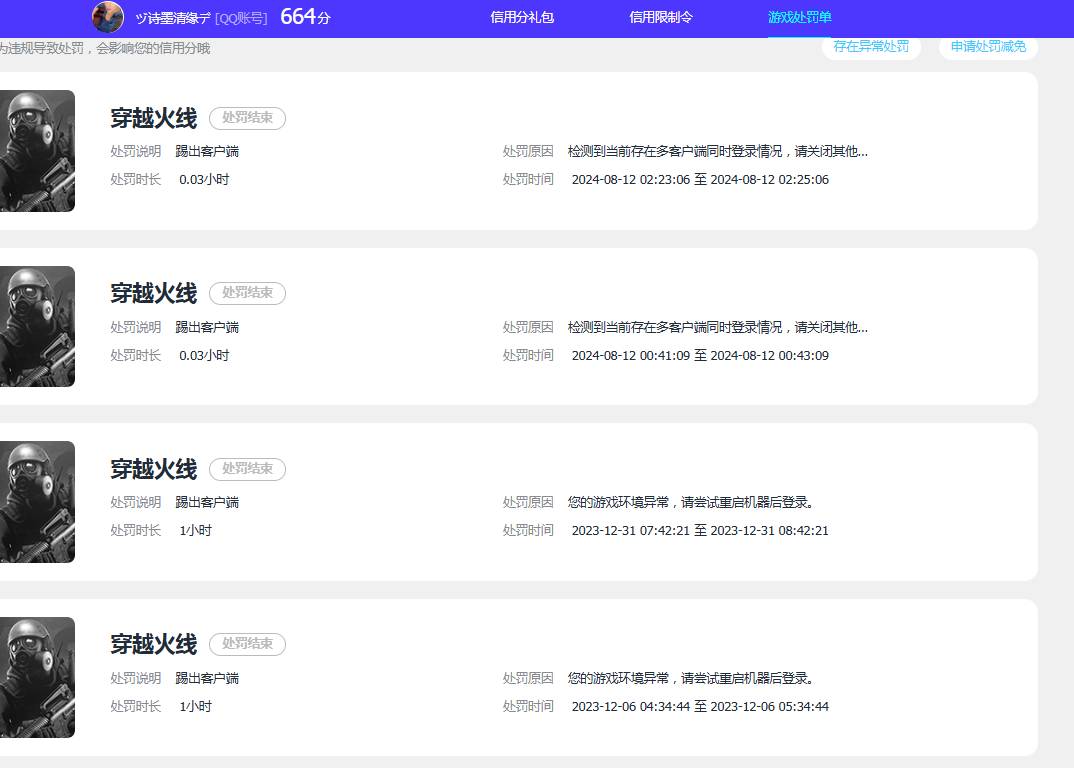The width and height of the screenshot is (1074, 768).
Task: Click game thumbnail of the 00:41:09 punishment record
Action: click(x=37, y=326)
